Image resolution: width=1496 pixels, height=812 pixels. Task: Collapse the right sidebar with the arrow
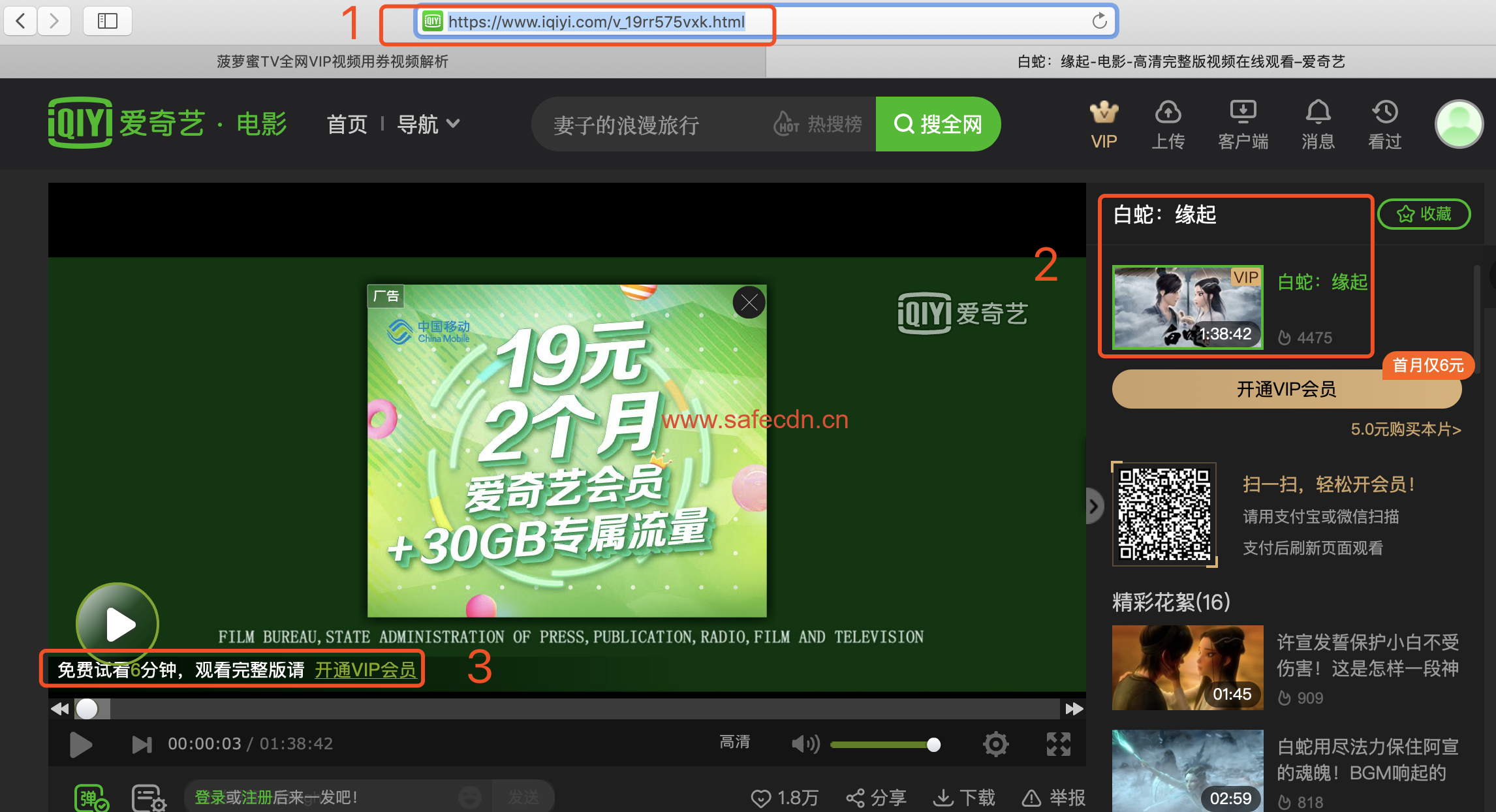click(x=1094, y=507)
